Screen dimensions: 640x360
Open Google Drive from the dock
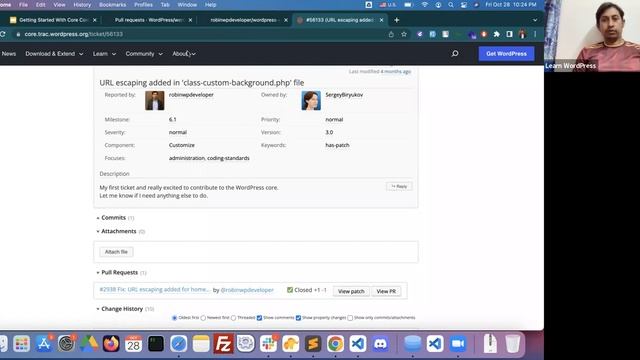89,344
